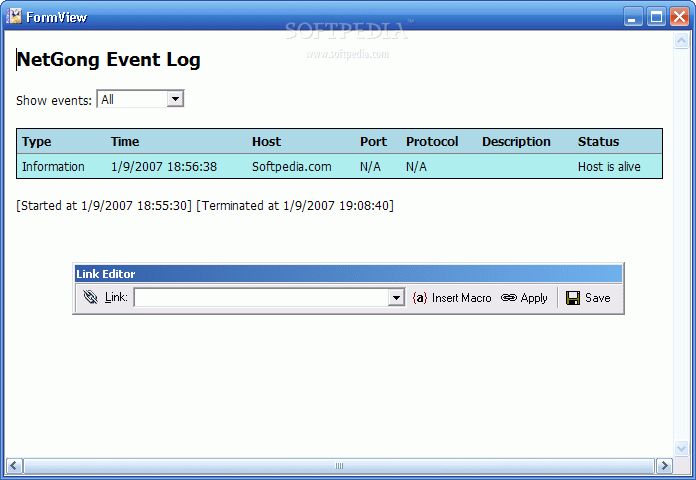Click the FormView application icon in title bar
The width and height of the screenshot is (696, 480).
point(14,16)
